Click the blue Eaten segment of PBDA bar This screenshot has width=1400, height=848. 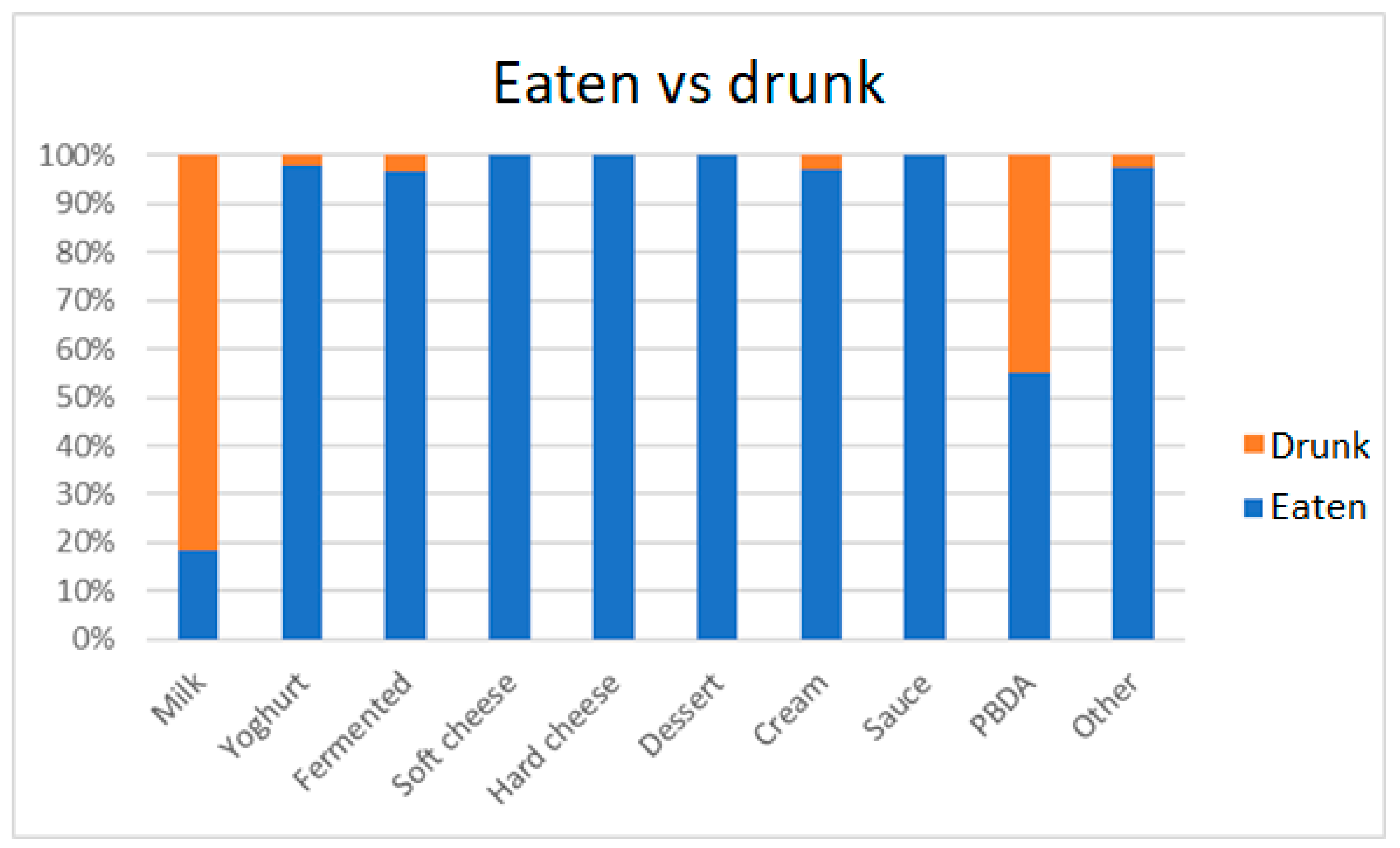click(1028, 506)
